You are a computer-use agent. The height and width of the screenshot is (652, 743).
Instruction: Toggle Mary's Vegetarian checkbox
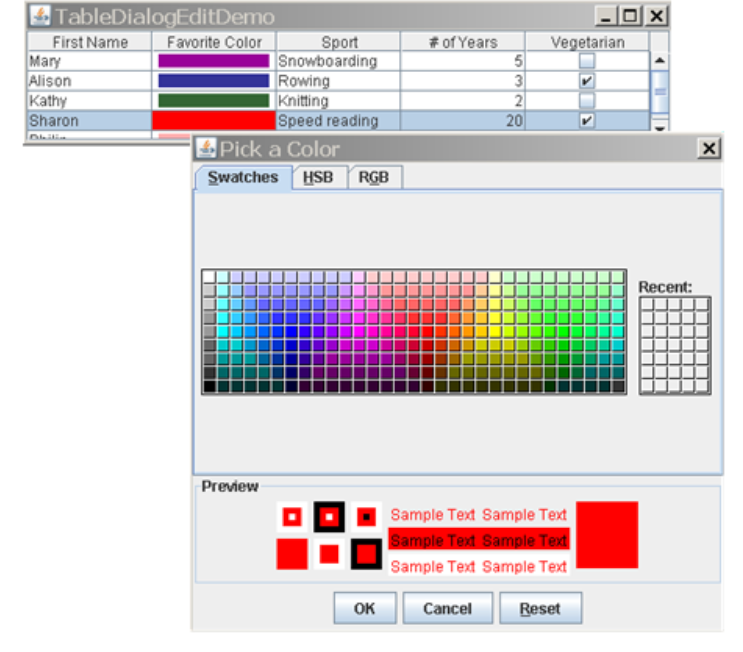pos(587,61)
